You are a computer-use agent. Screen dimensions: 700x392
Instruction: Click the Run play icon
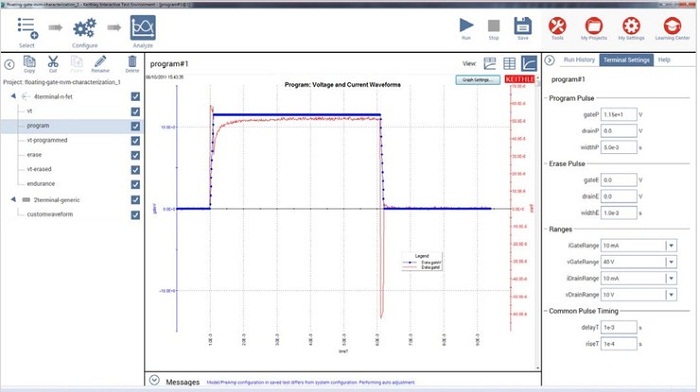(x=467, y=25)
